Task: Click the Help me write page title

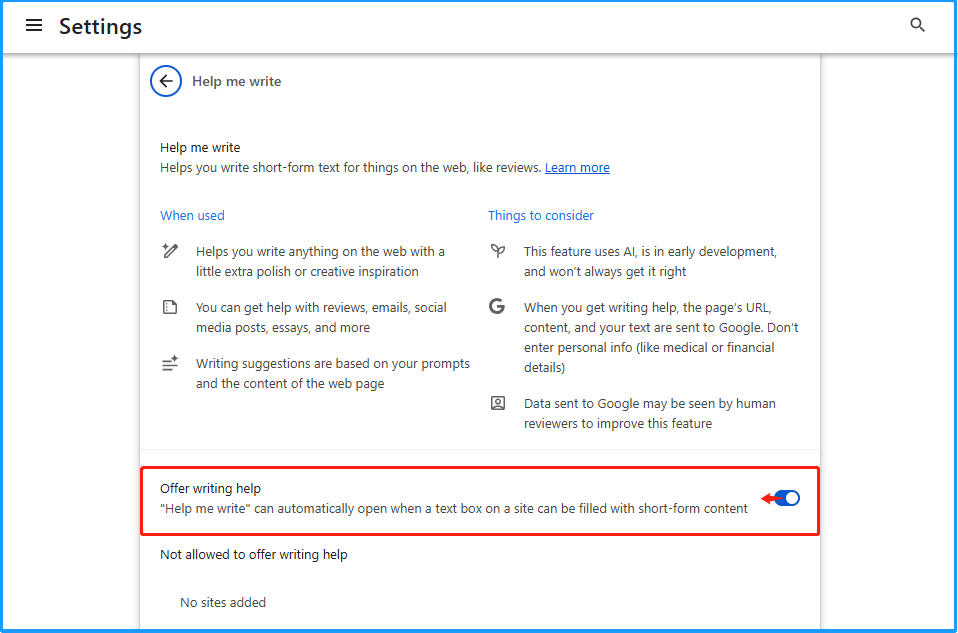Action: [238, 81]
